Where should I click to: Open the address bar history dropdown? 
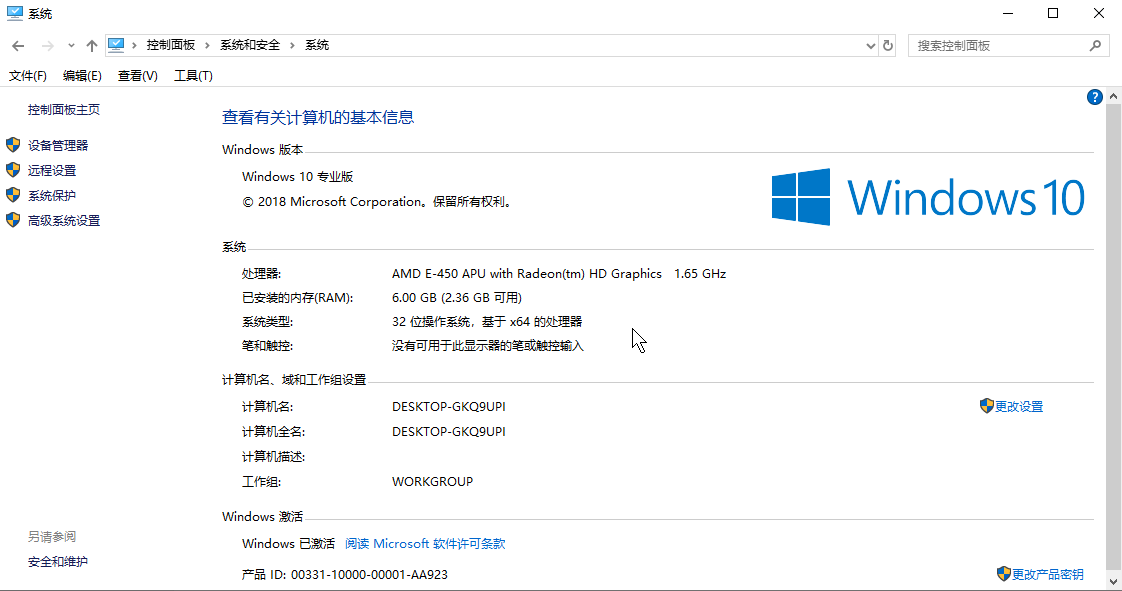(x=870, y=46)
